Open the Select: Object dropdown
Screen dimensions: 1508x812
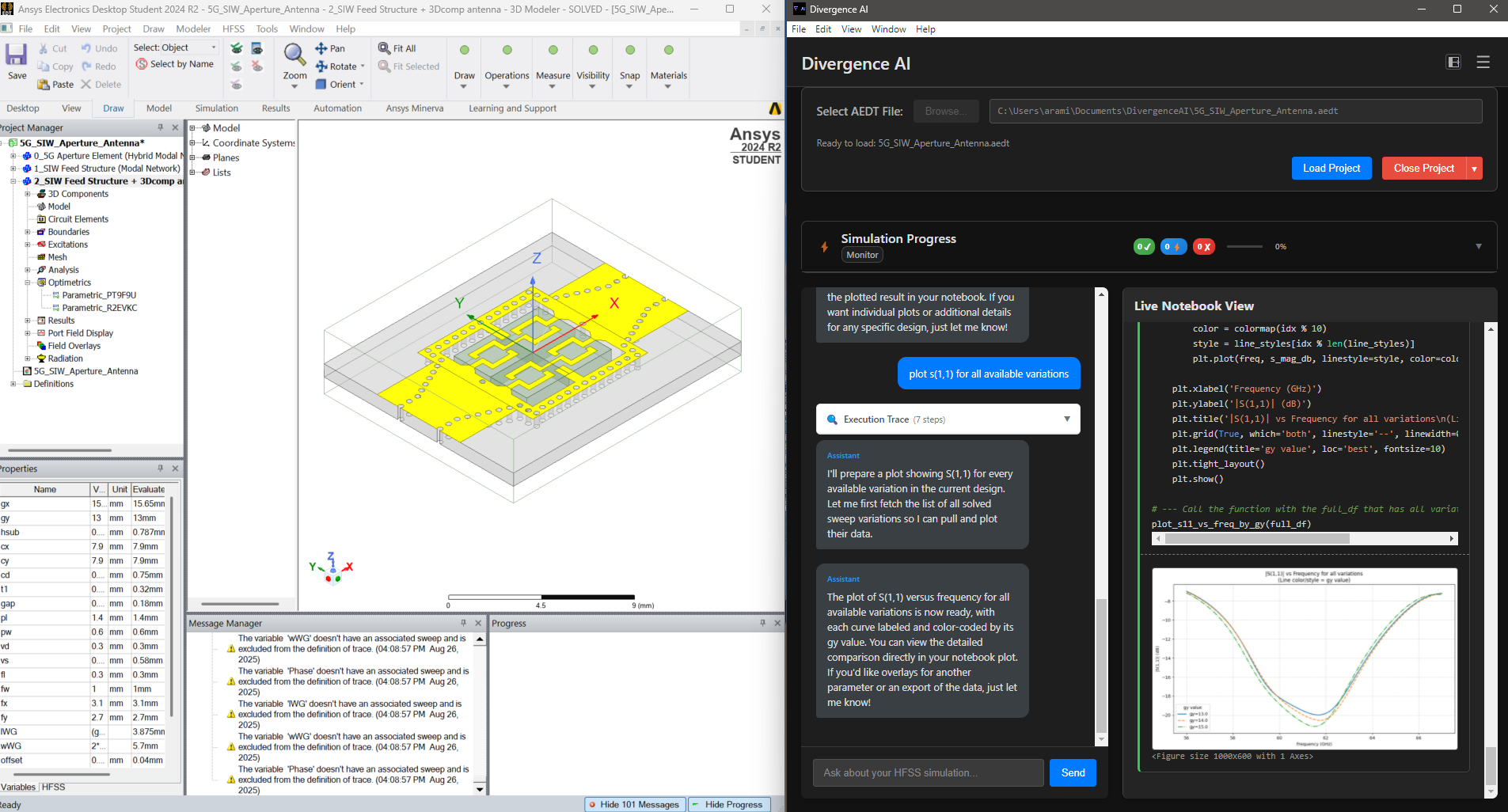(x=211, y=47)
